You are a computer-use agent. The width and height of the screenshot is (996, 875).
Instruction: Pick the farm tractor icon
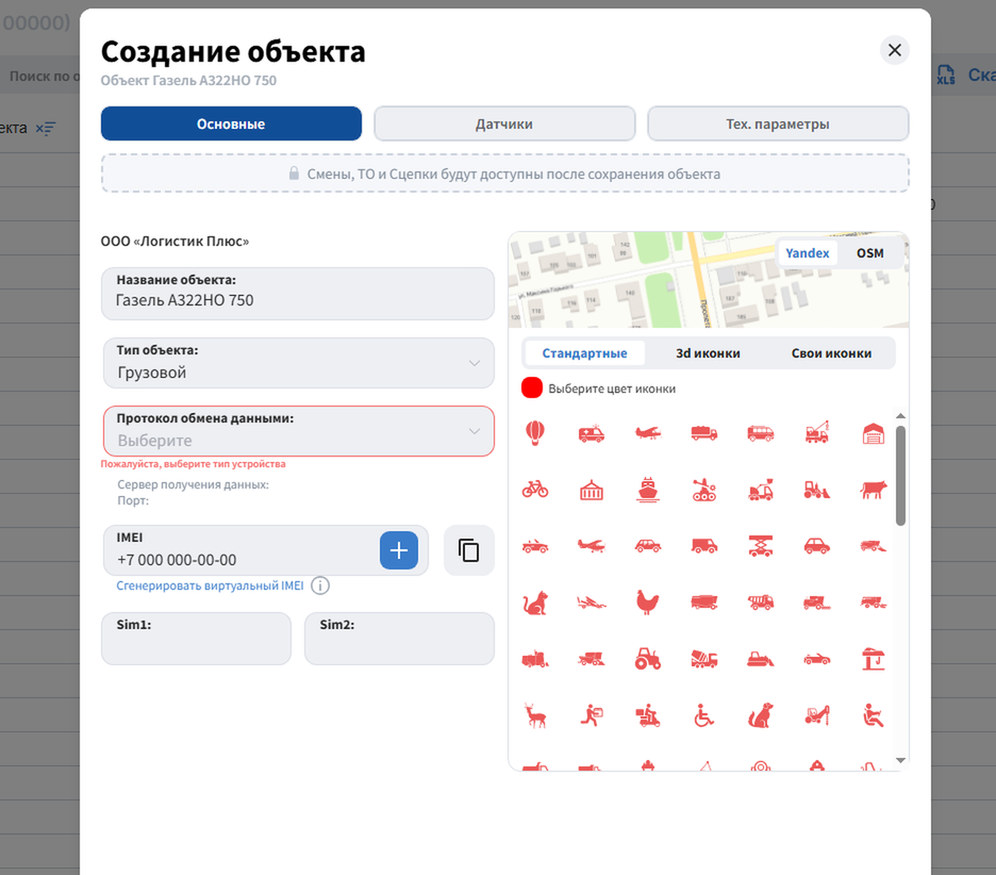tap(648, 658)
